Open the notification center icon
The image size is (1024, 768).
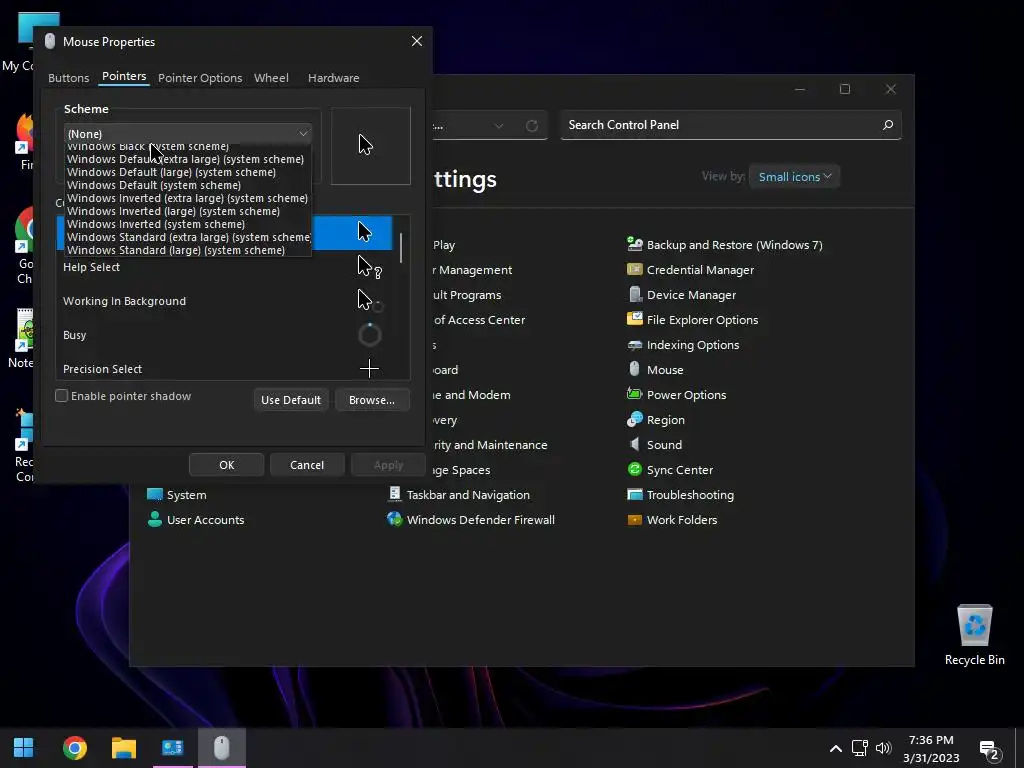pos(989,750)
